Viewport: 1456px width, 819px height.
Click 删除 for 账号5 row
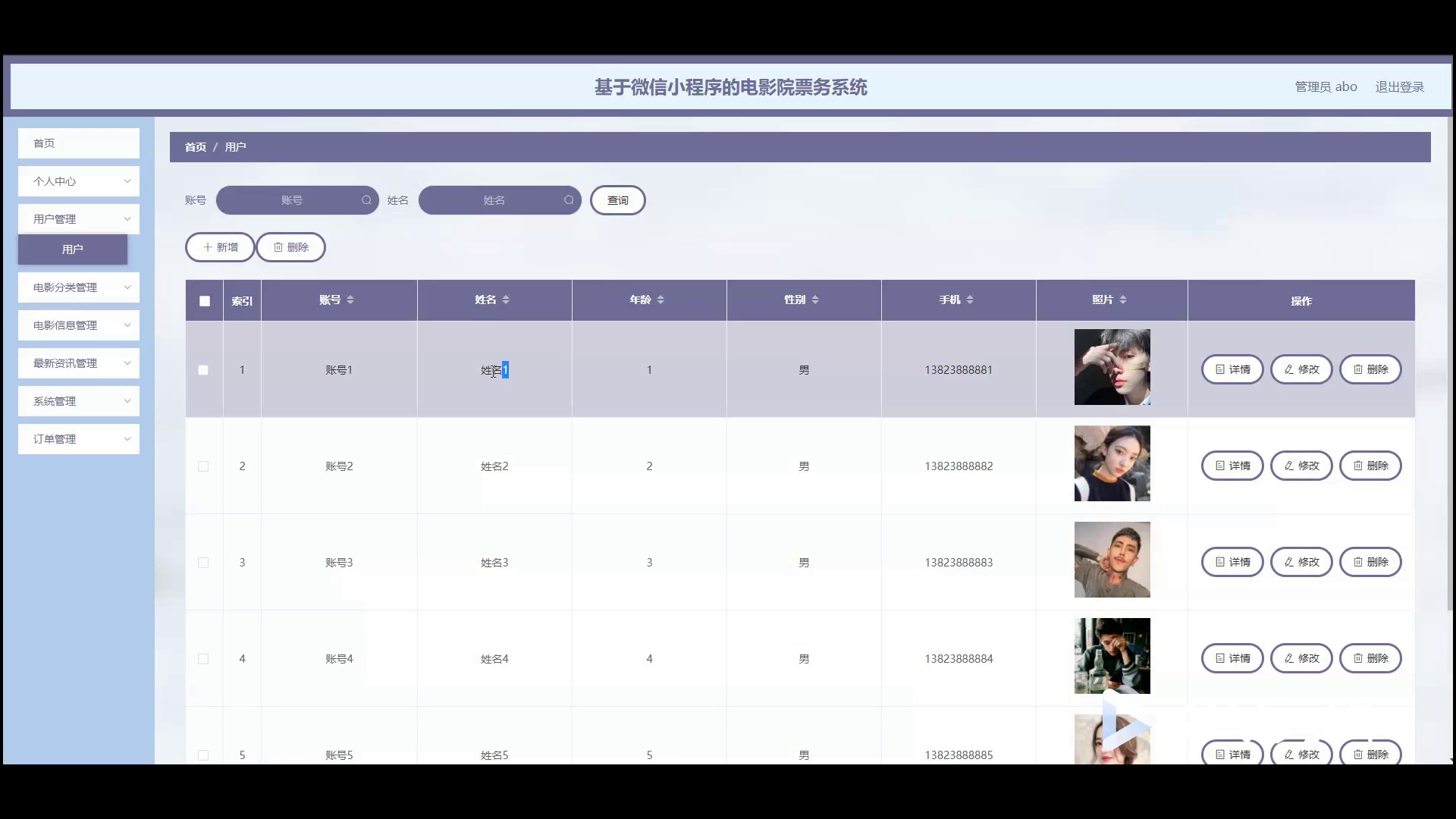pos(1370,753)
